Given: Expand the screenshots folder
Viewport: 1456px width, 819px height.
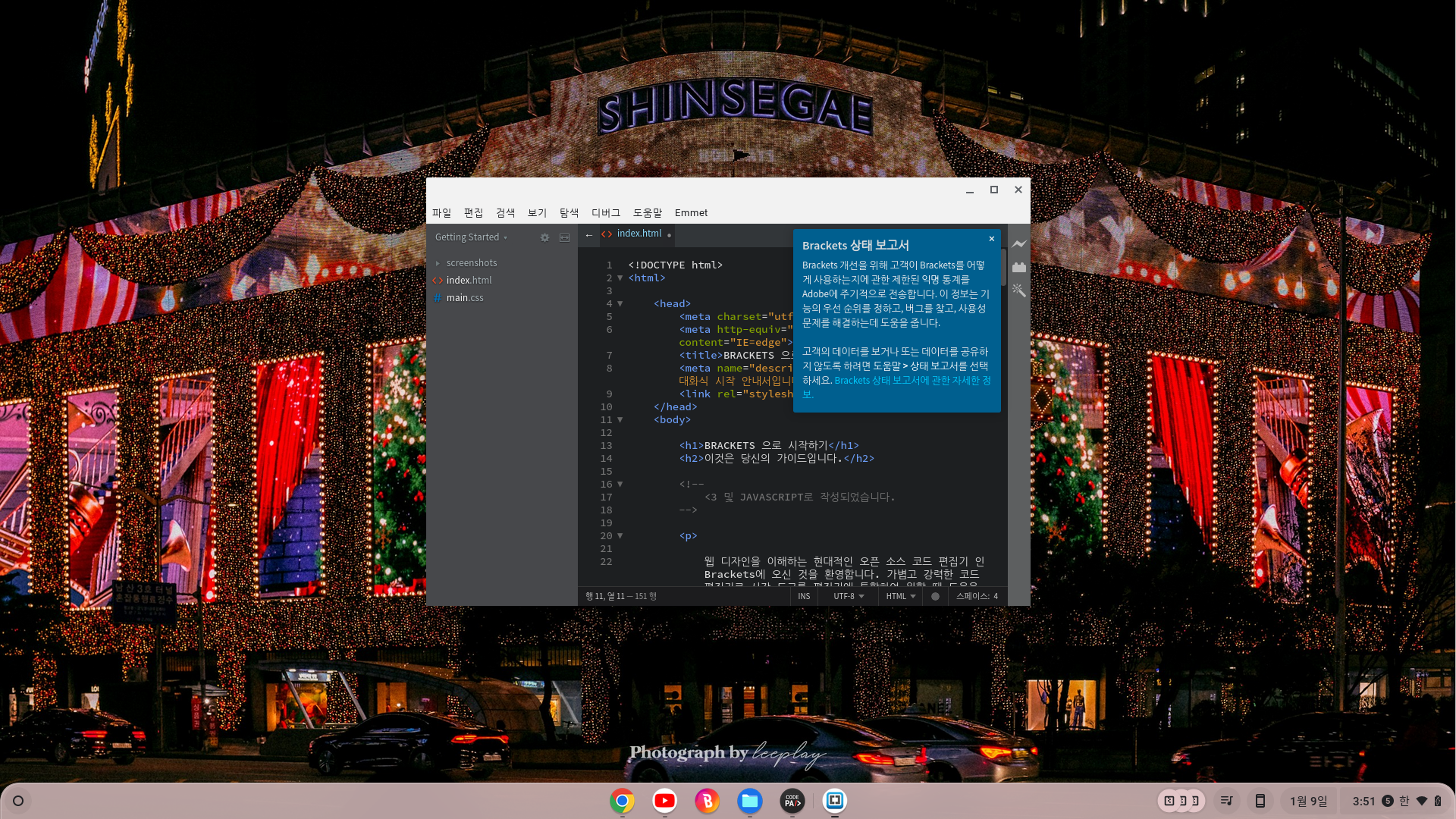Looking at the screenshot, I should (x=438, y=263).
